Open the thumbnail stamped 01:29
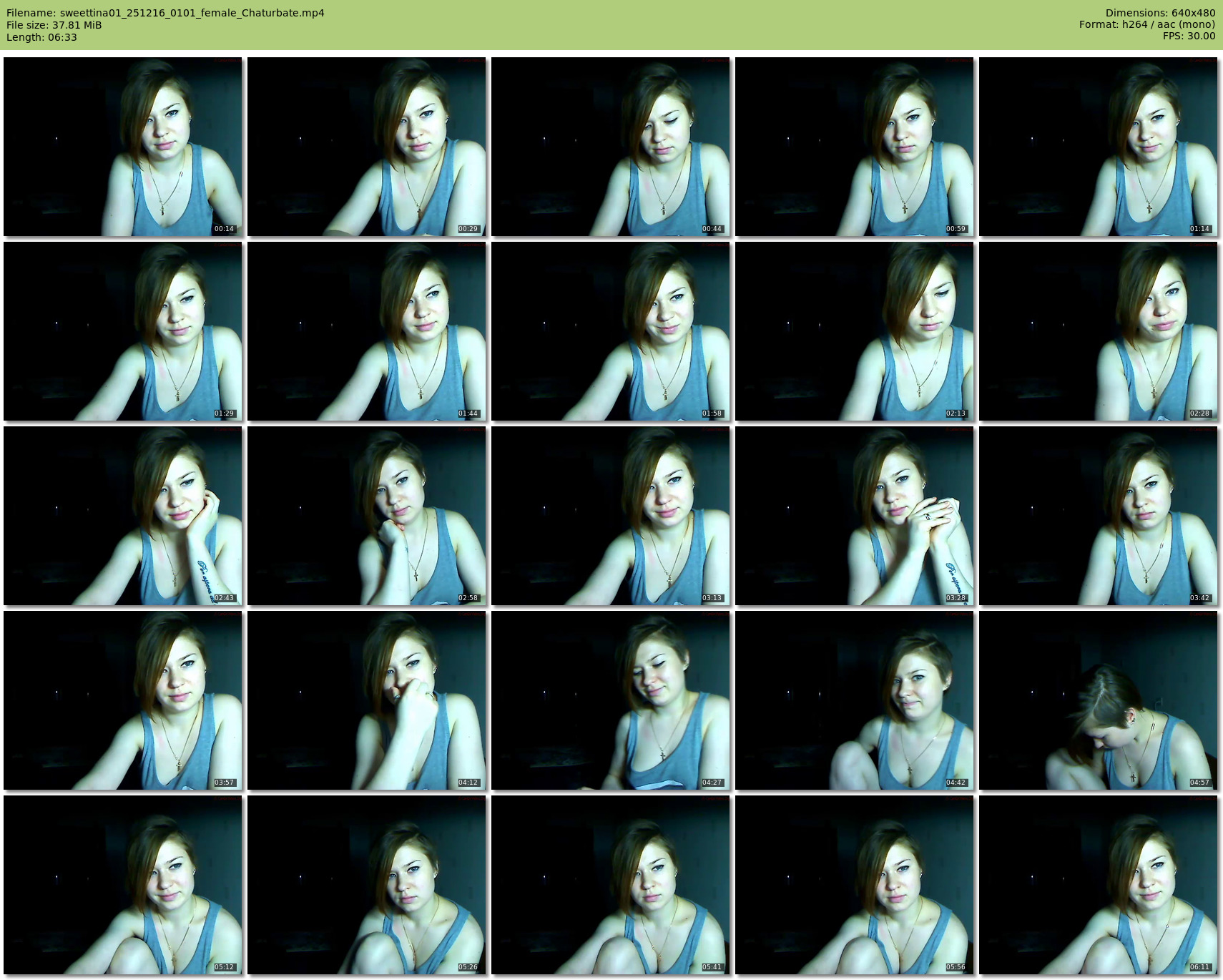Image resolution: width=1223 pixels, height=980 pixels. tap(123, 331)
